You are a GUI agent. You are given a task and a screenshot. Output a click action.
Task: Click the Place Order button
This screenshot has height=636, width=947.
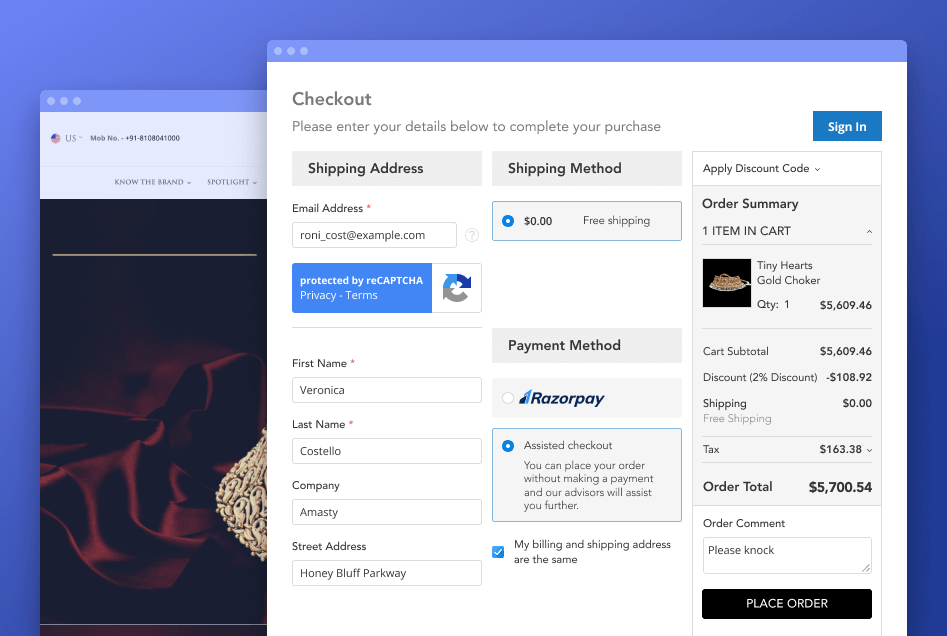point(786,604)
